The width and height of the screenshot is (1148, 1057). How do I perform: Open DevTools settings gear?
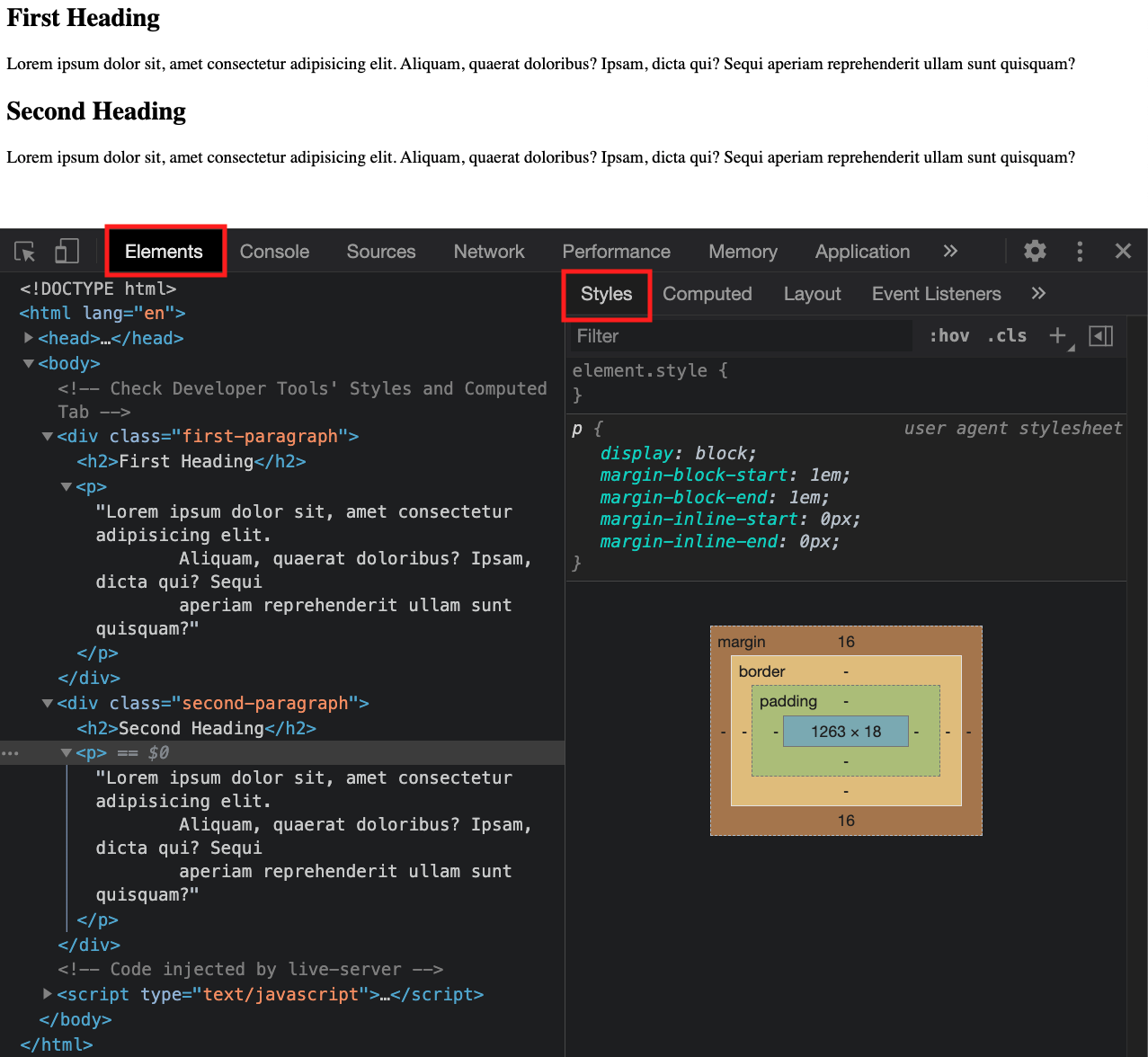(x=1036, y=251)
